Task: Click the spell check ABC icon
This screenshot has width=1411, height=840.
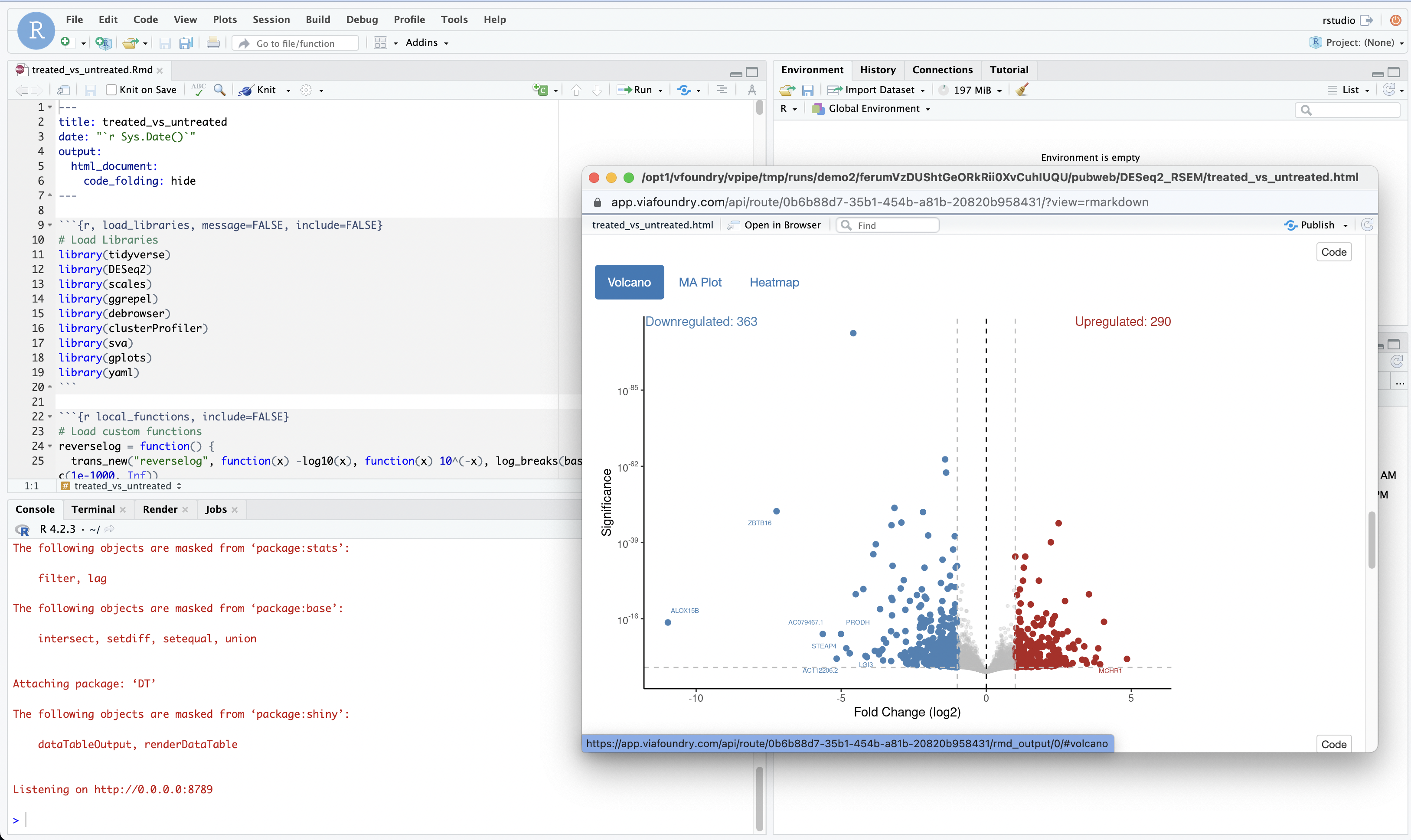Action: pos(198,89)
